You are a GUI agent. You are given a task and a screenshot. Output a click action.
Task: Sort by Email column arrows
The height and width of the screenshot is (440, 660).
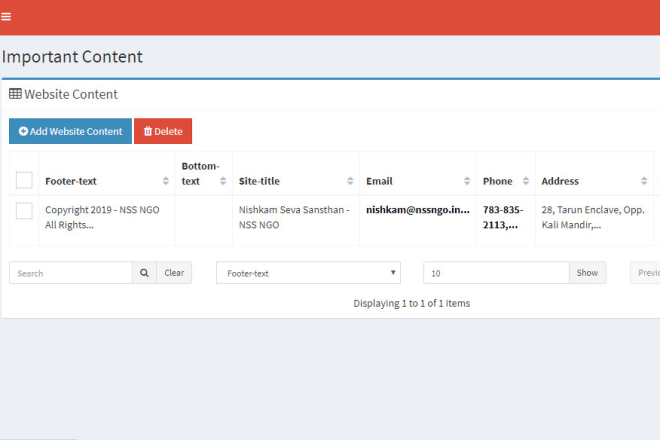tap(467, 181)
